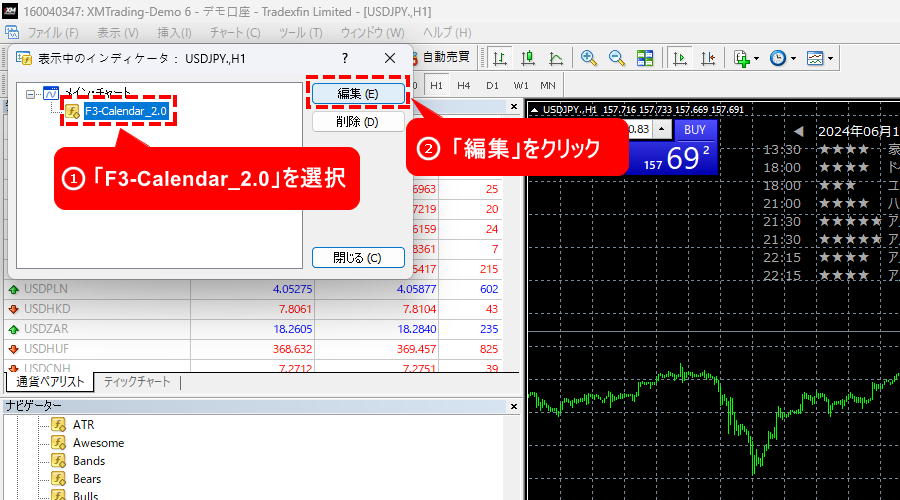Toggle chart auto scroll icon
Viewport: 900px width, 500px height.
click(x=680, y=59)
